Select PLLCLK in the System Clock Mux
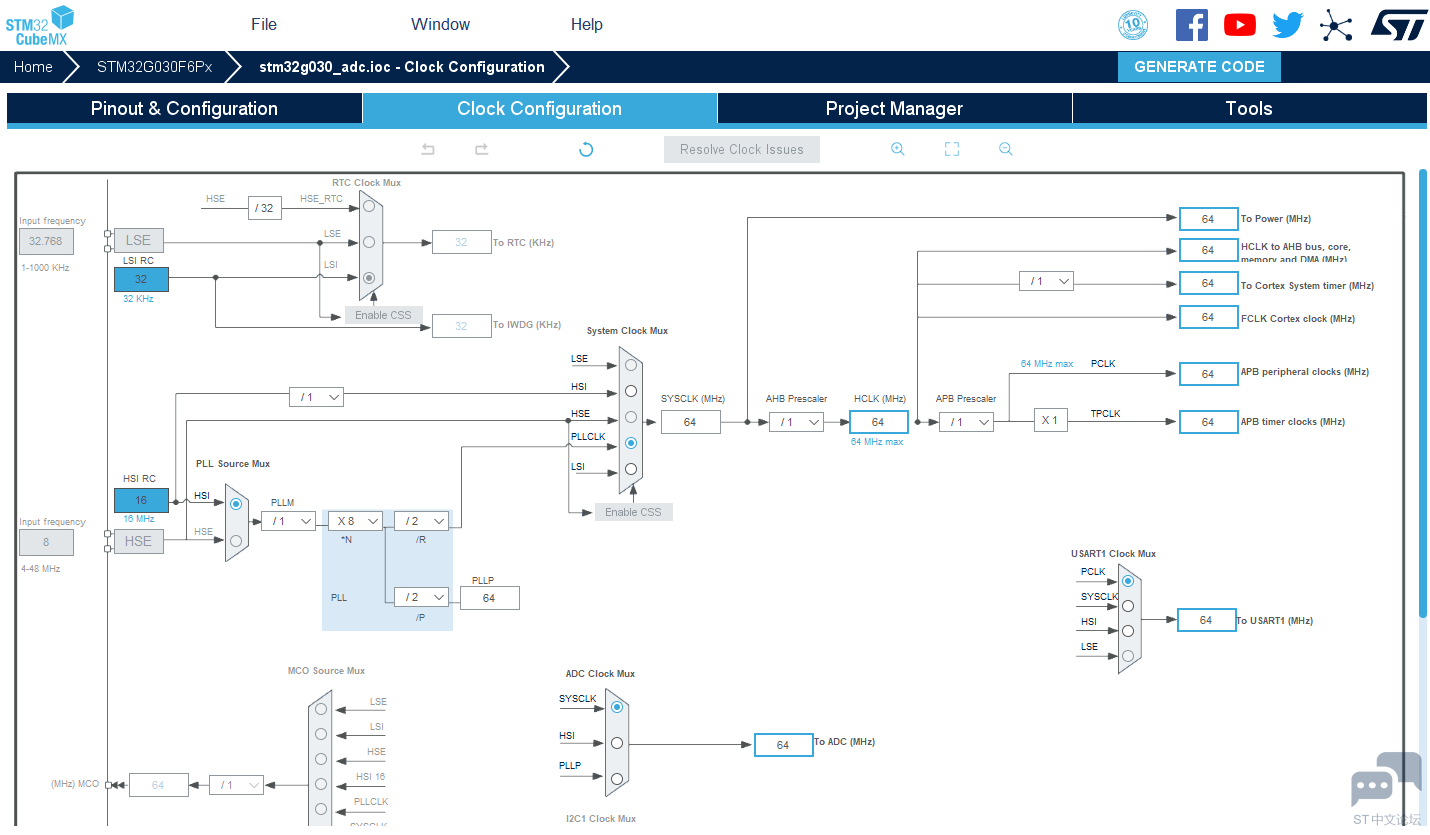The height and width of the screenshot is (835, 1430). pos(631,443)
